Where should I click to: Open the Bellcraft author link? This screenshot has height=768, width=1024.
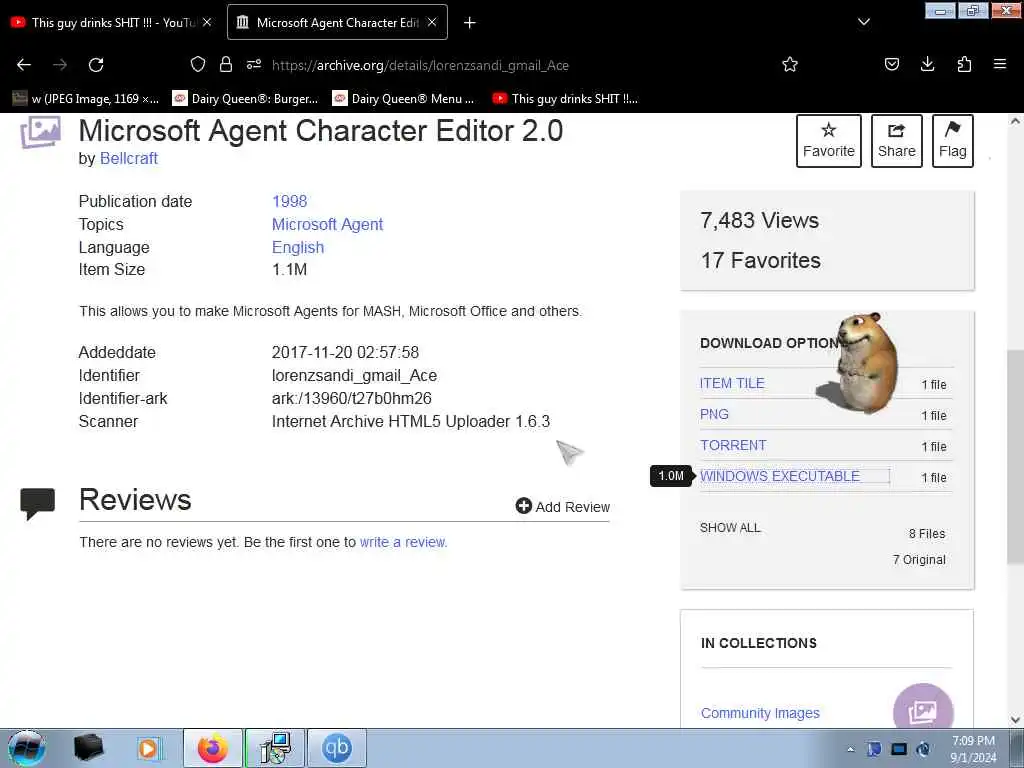129,158
